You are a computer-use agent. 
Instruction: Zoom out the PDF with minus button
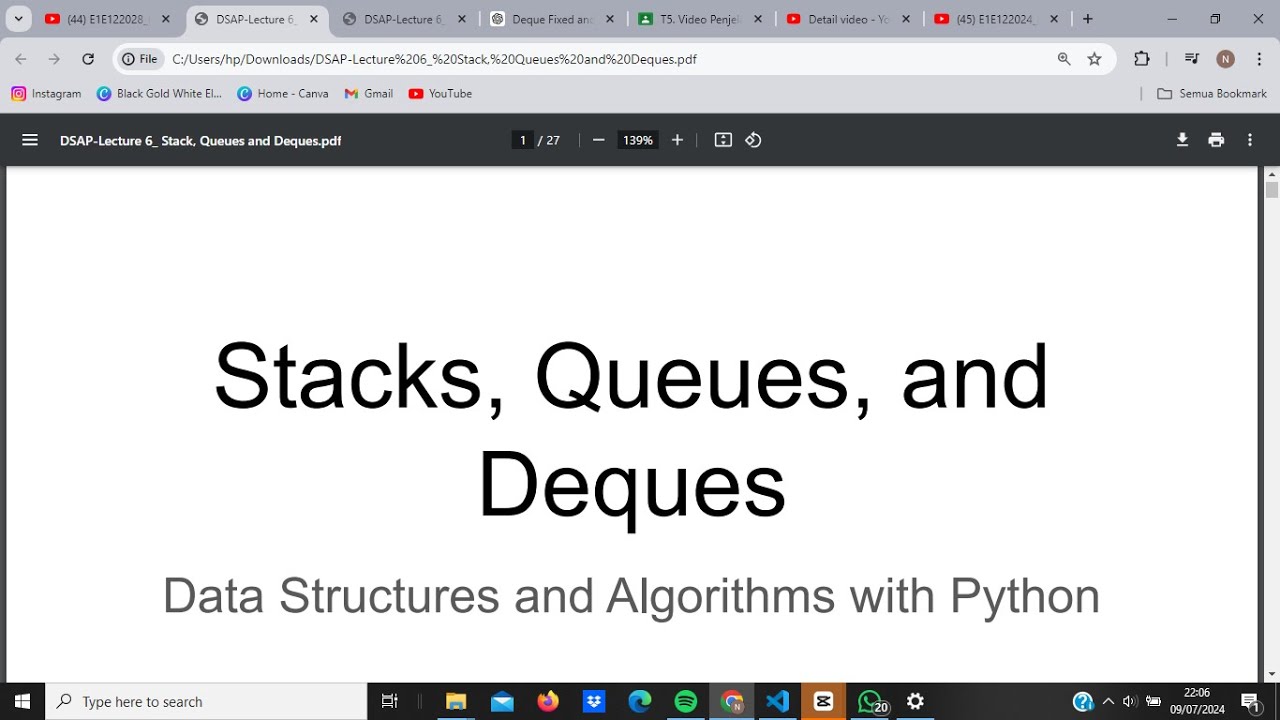point(598,140)
